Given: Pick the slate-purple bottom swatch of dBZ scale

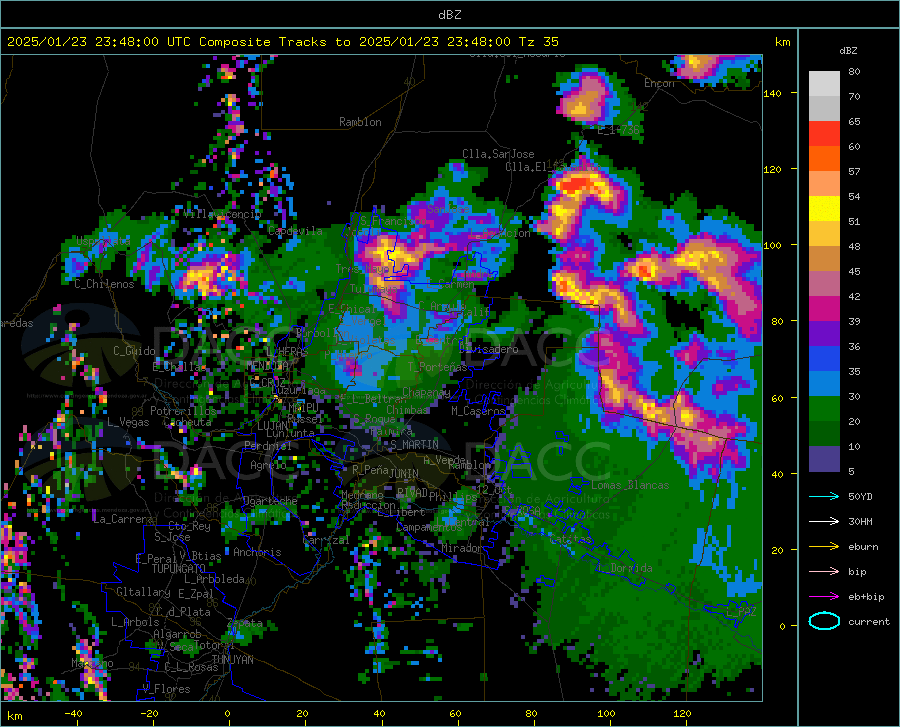Looking at the screenshot, I should click(x=824, y=459).
